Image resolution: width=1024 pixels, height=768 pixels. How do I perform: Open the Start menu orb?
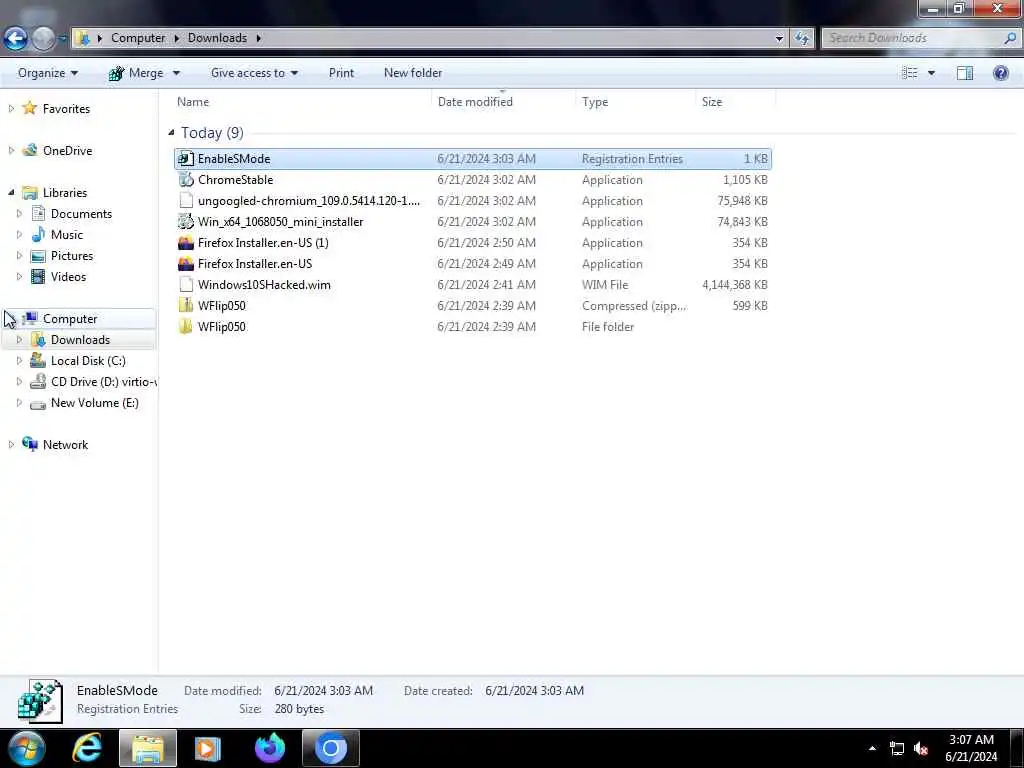[x=26, y=748]
